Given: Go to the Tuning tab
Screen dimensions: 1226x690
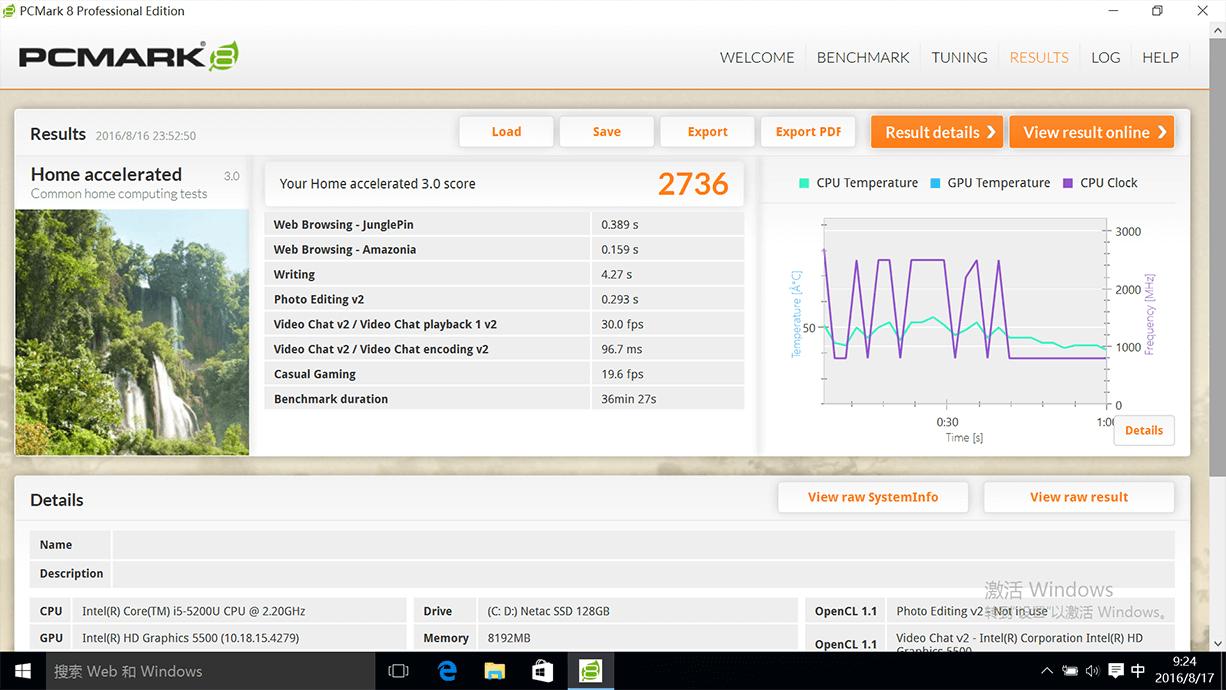Looking at the screenshot, I should (x=959, y=57).
